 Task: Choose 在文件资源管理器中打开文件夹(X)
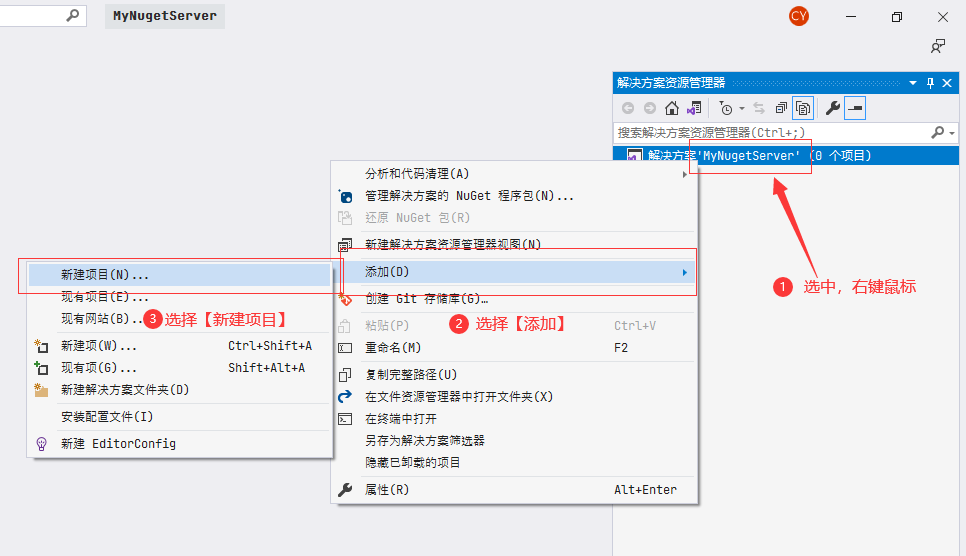[x=513, y=397]
